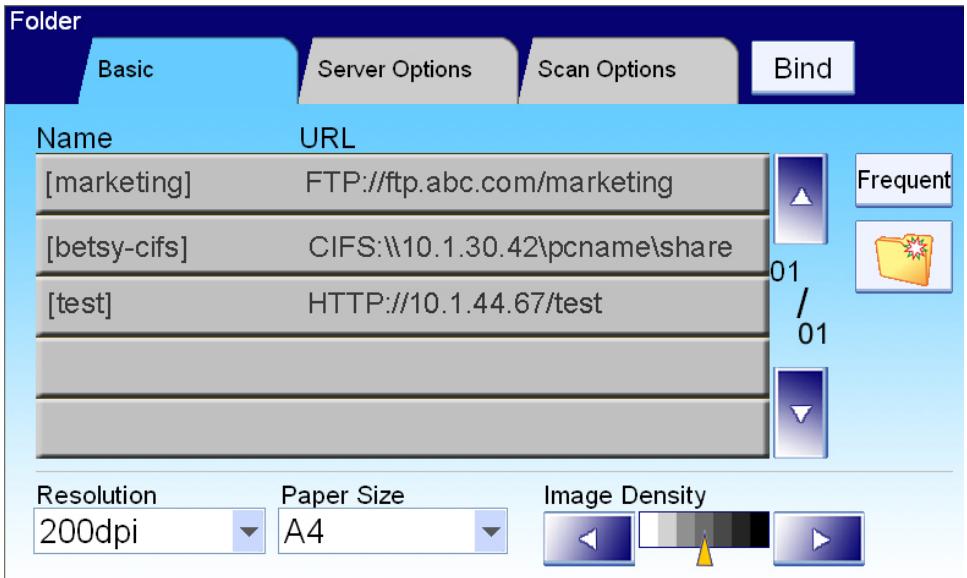967x578 pixels.
Task: Click the Image Density grayscale slider bar
Action: click(x=704, y=530)
